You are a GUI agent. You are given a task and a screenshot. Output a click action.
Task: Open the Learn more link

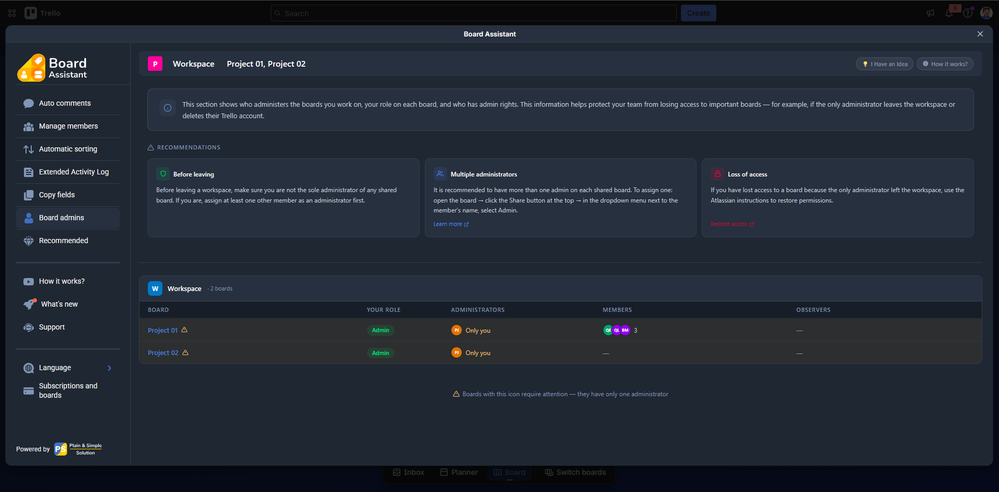pos(451,224)
